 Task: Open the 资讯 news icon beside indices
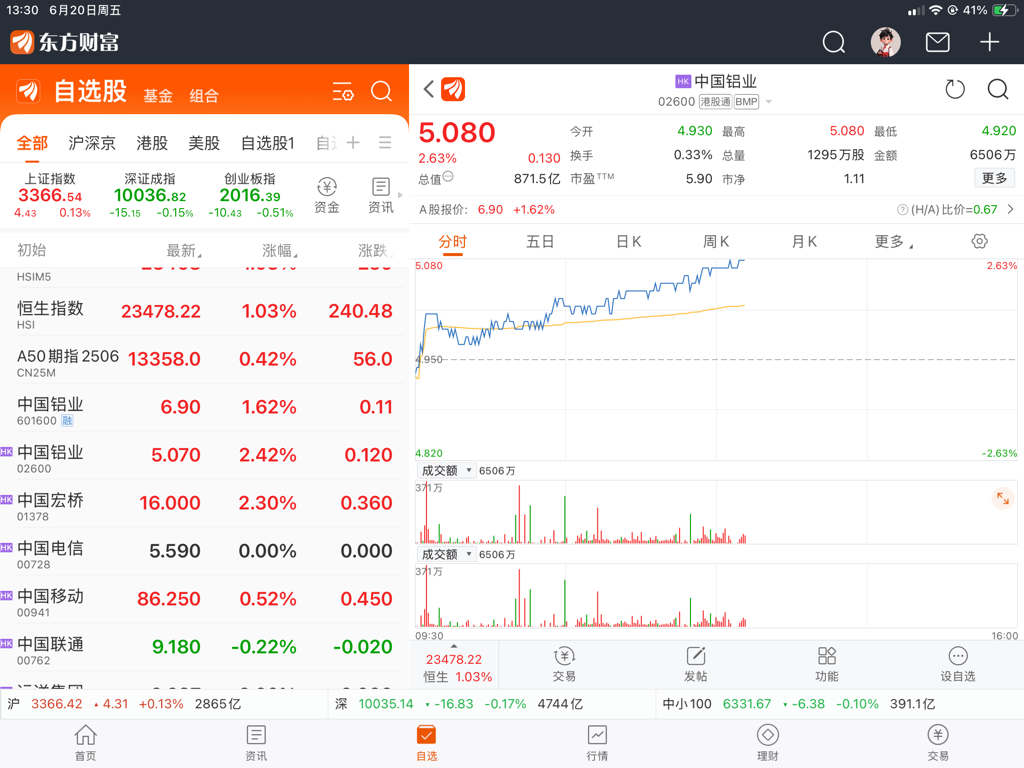tap(381, 196)
